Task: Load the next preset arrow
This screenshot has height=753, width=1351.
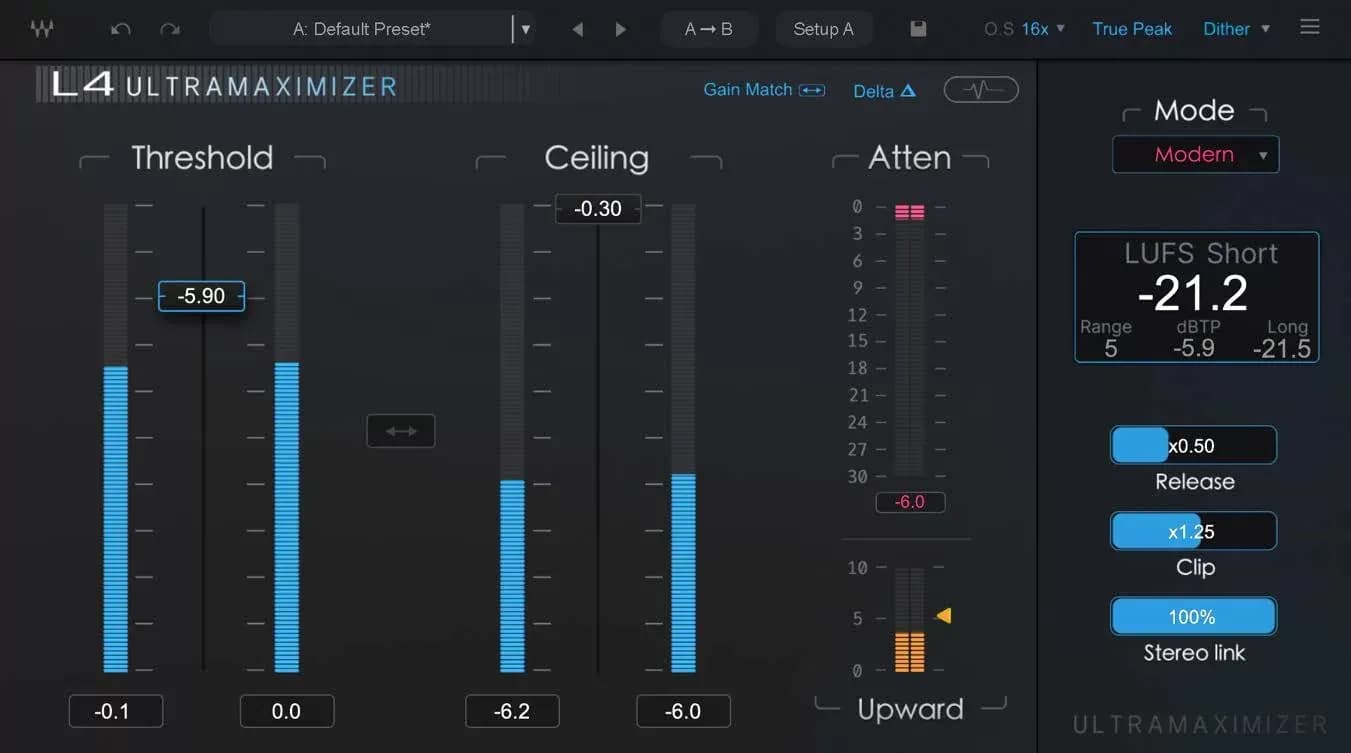Action: click(620, 29)
